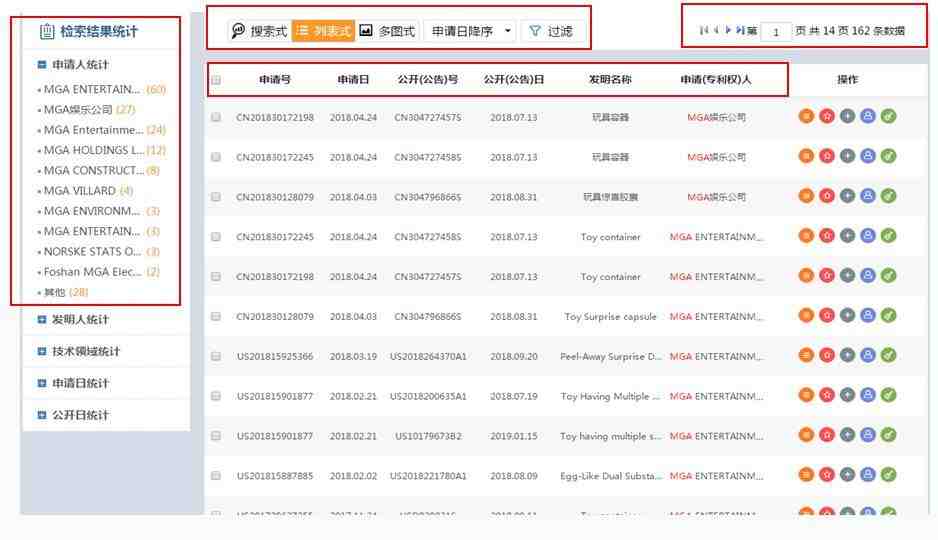Switch to 搜索式 view
938x540 pixels.
(x=259, y=31)
